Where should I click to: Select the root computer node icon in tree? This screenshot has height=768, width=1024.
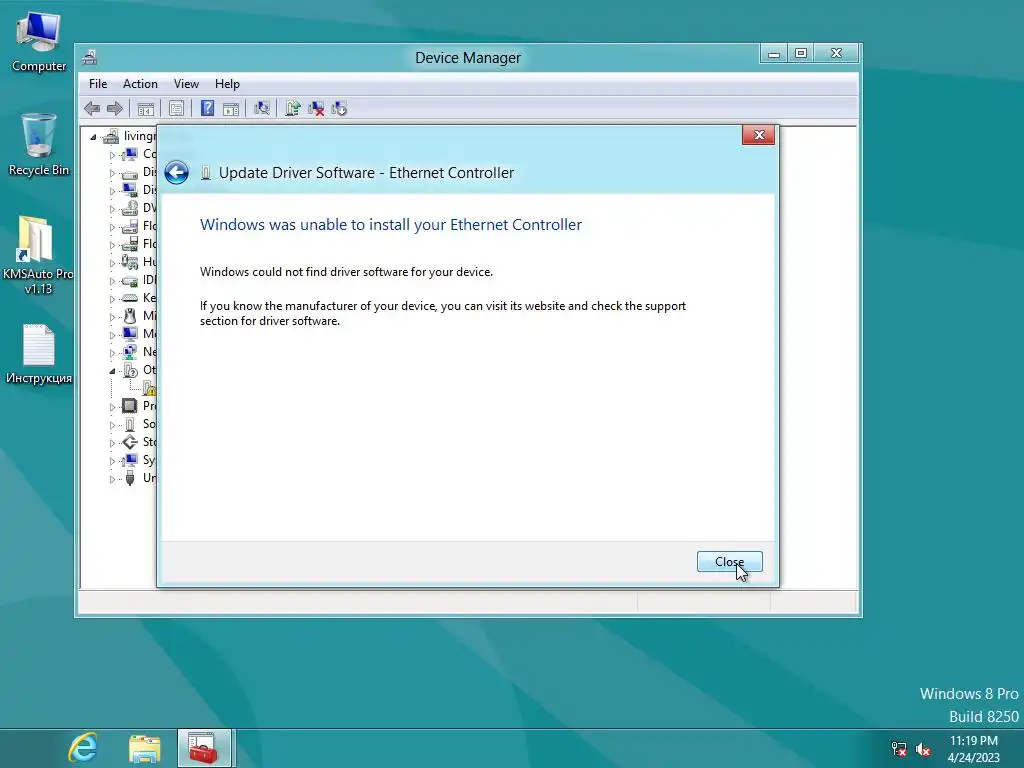(112, 136)
